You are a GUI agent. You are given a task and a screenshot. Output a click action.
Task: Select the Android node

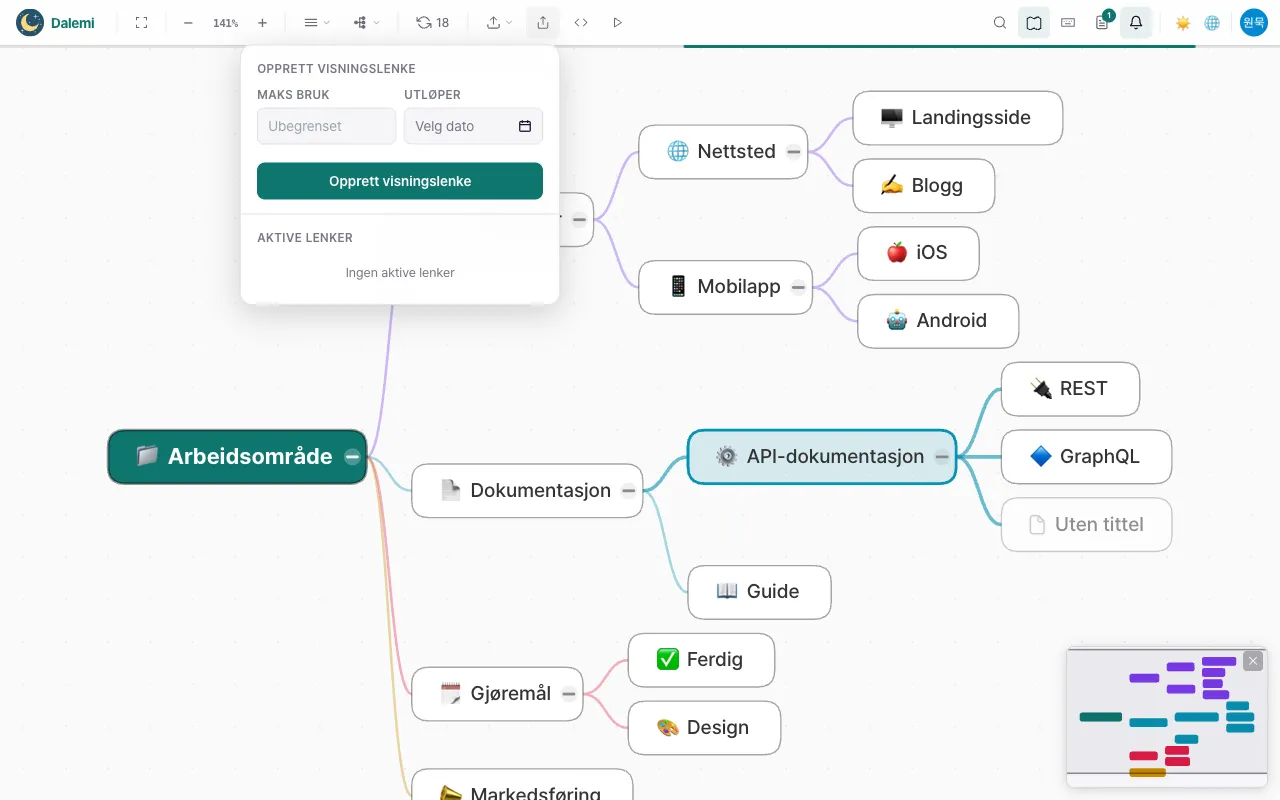pos(938,321)
